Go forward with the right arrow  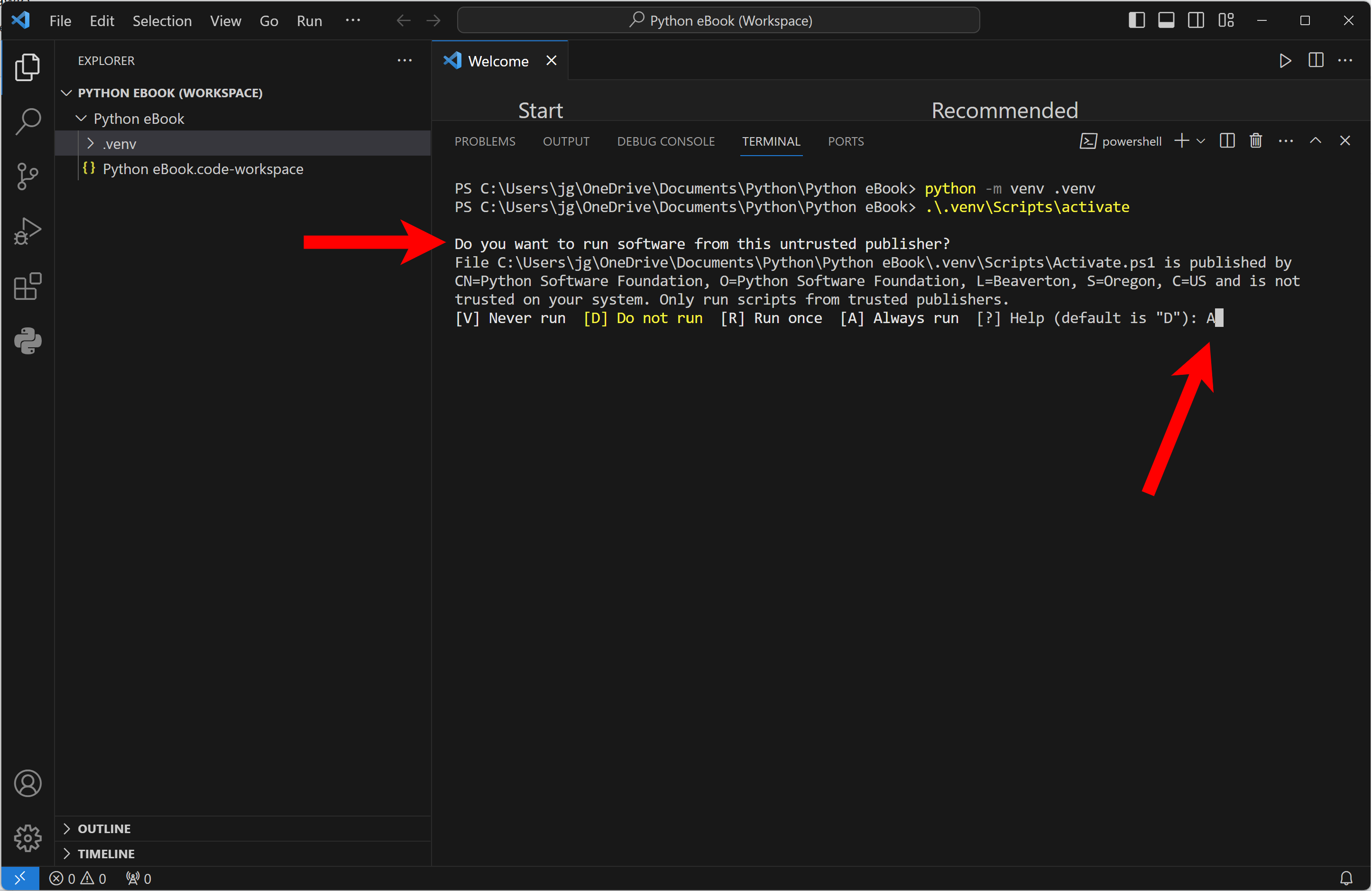tap(433, 21)
